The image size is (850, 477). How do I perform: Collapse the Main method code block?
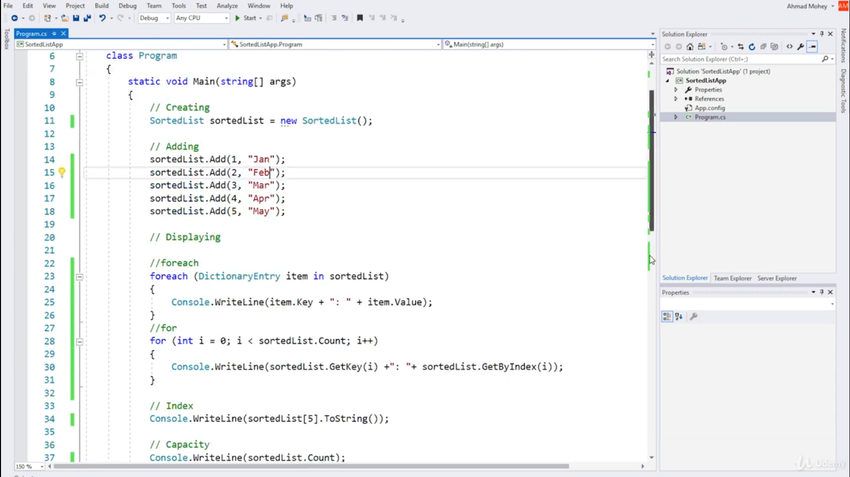[x=79, y=82]
